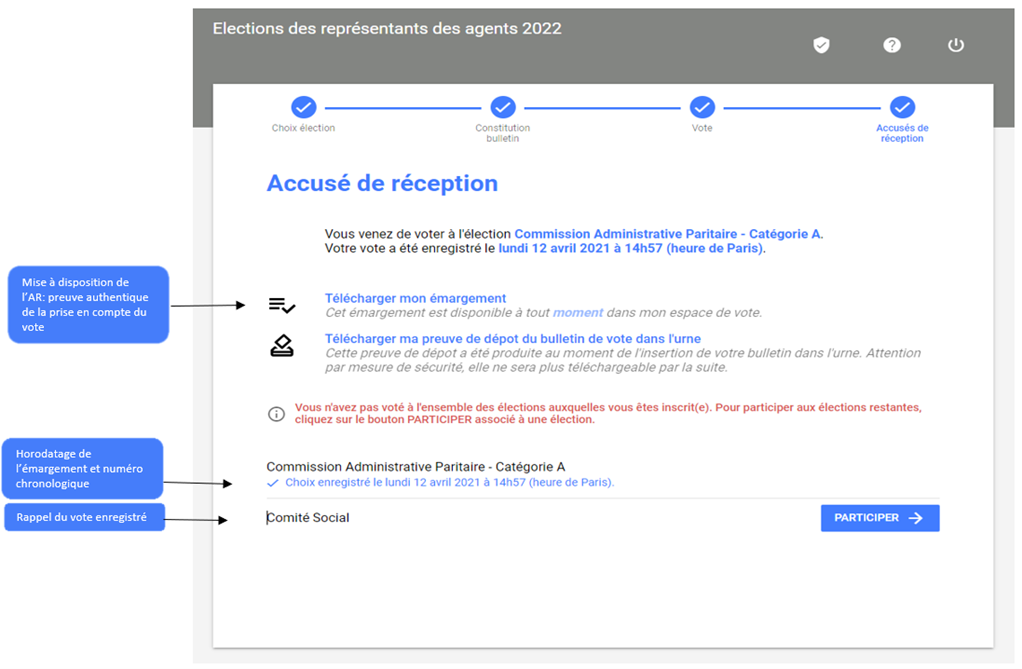Open help via question mark icon

point(892,45)
